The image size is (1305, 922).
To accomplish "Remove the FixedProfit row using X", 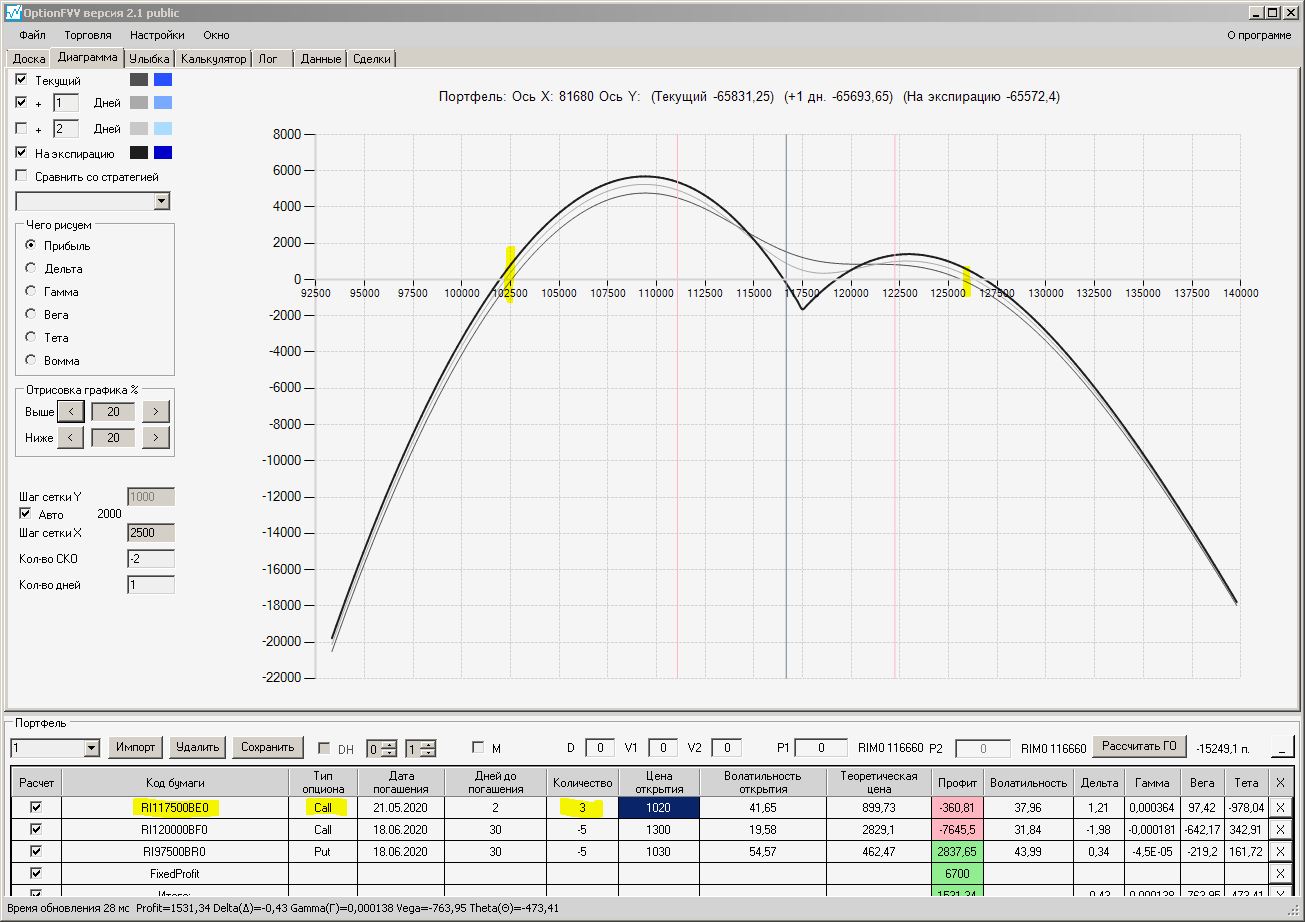I will (x=1280, y=874).
